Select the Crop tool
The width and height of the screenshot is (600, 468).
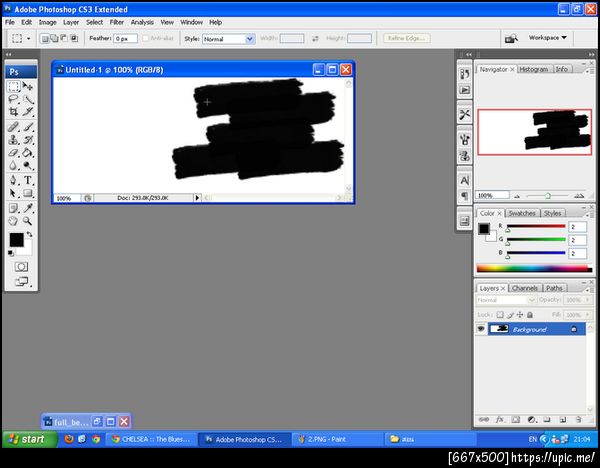[13, 112]
